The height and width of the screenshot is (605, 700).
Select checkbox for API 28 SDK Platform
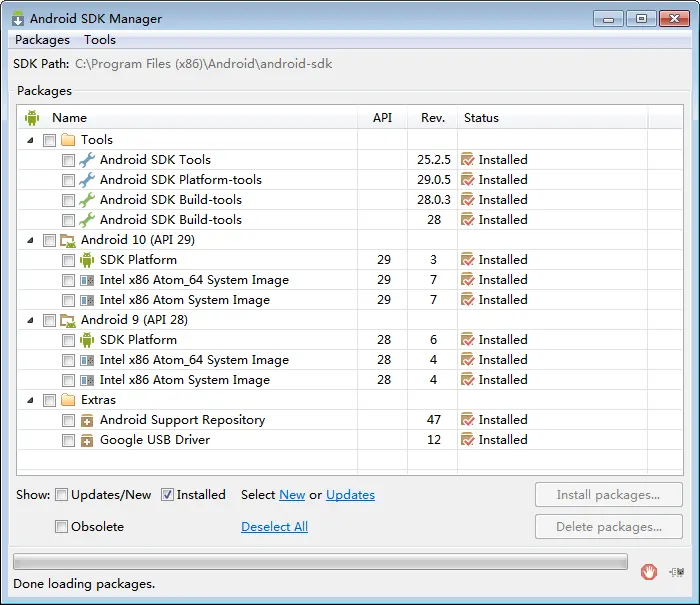tap(68, 340)
